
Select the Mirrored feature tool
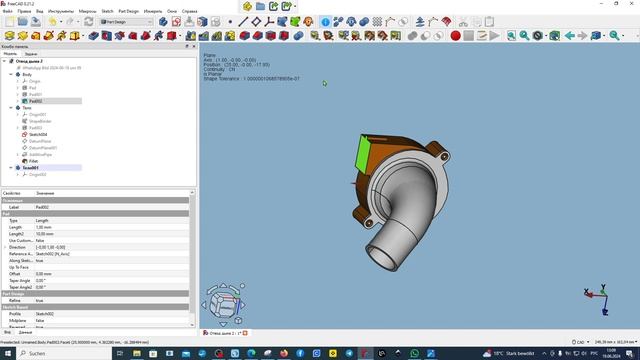pyautogui.click(x=191, y=36)
